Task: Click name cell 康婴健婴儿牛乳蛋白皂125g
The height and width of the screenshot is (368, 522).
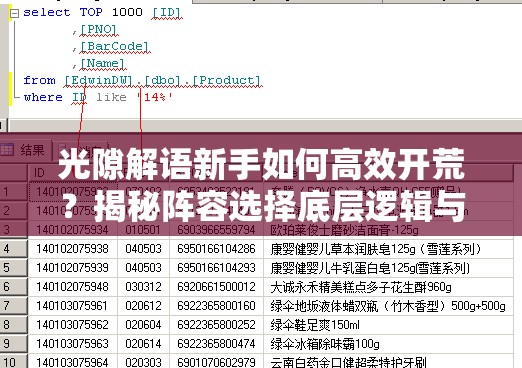Action: 388,268
